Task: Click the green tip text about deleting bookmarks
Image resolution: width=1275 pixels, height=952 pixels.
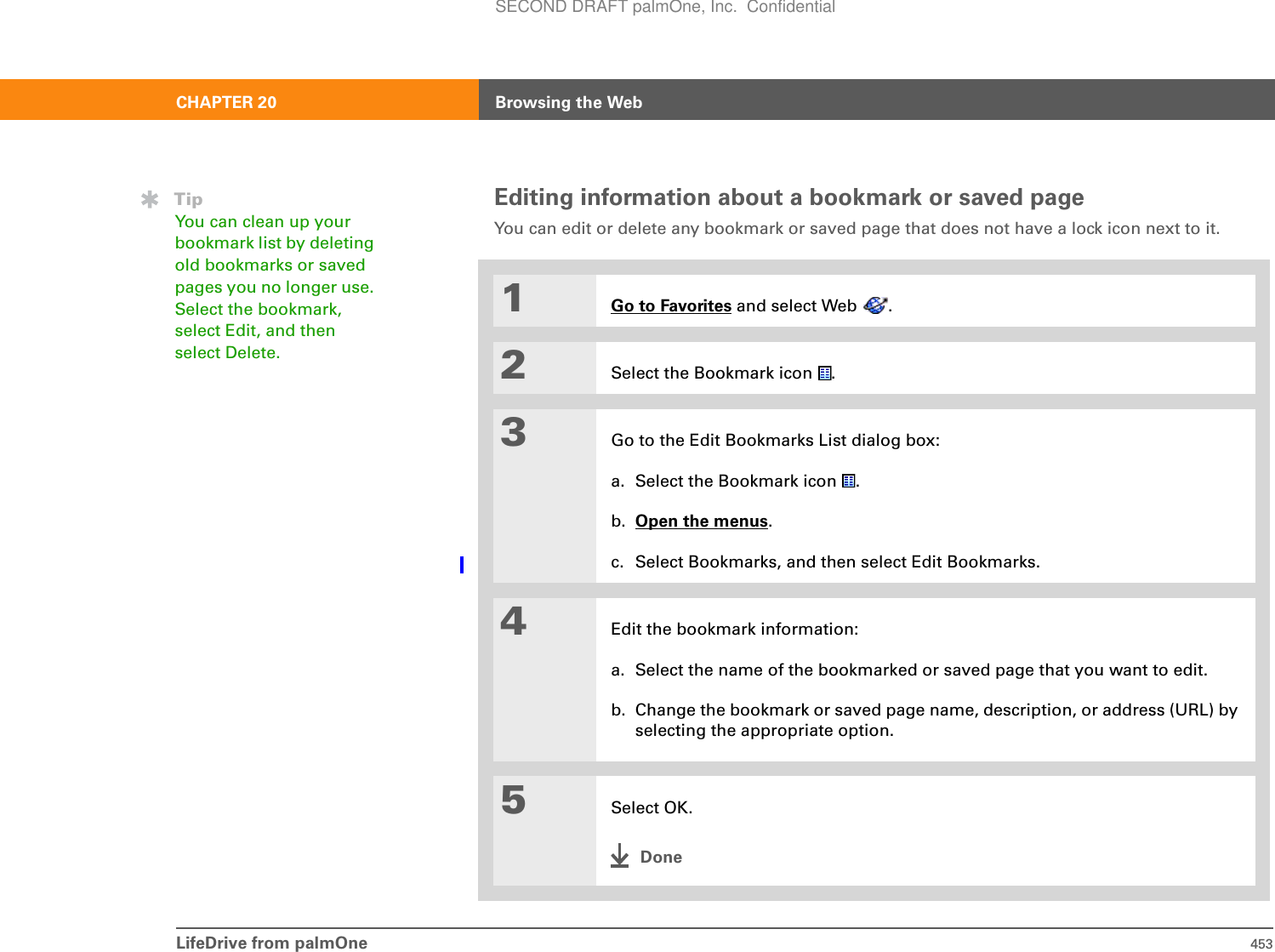Action: tap(274, 288)
